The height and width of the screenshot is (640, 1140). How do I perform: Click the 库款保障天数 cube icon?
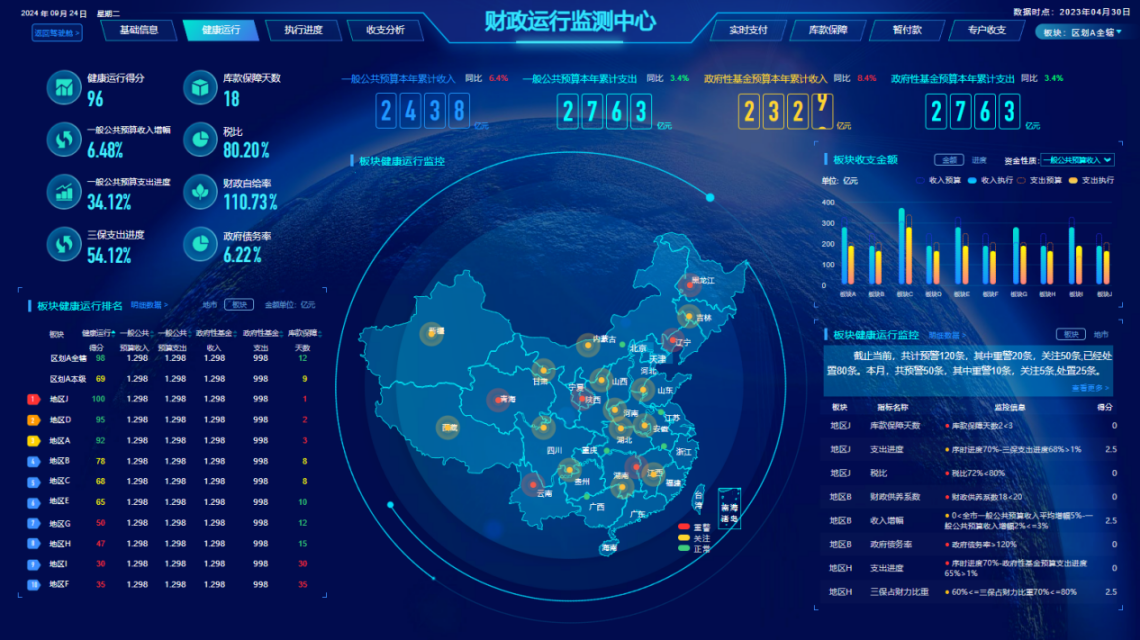(200, 88)
